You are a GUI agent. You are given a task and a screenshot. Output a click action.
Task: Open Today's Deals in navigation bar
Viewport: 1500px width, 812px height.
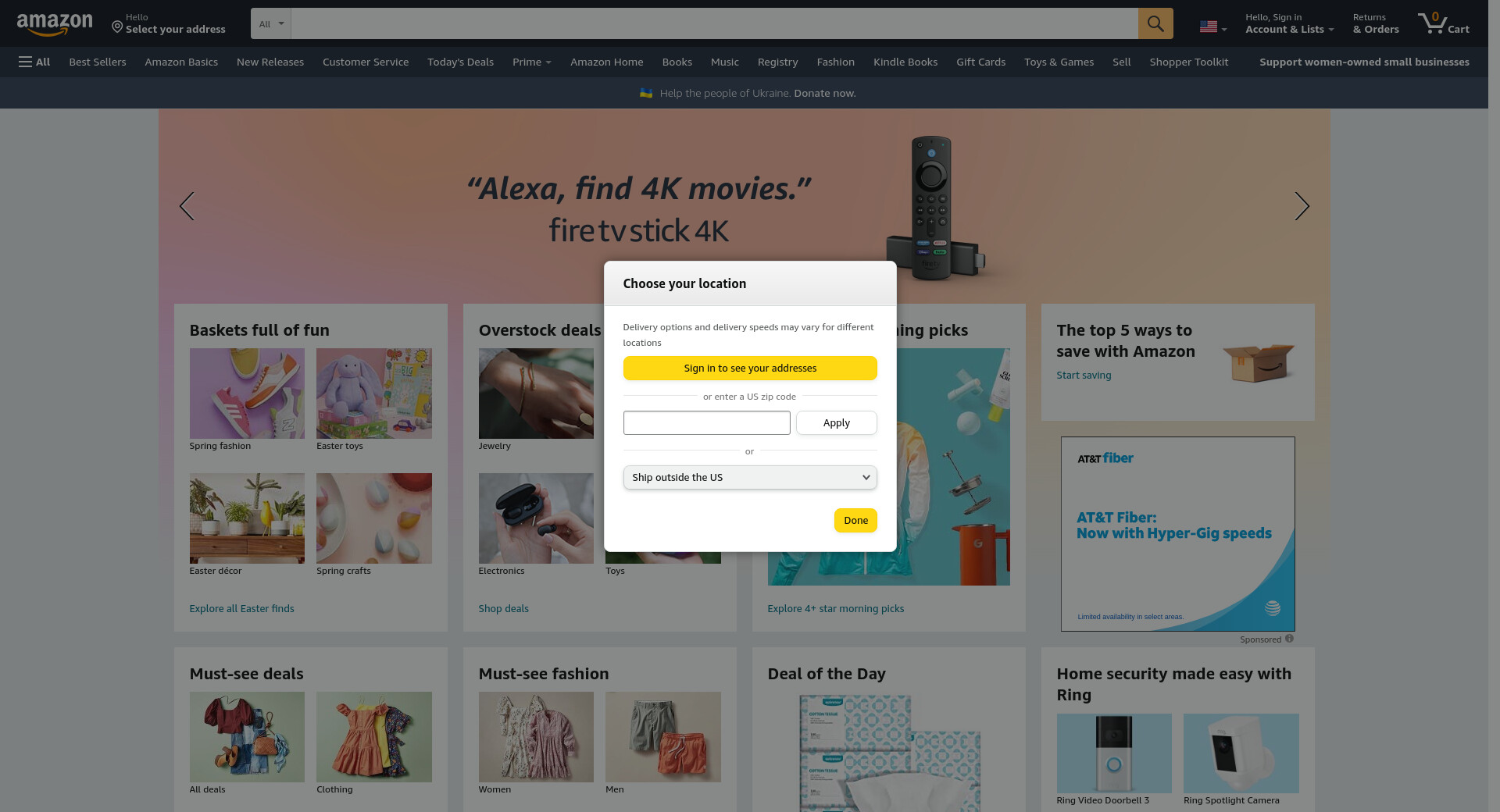[460, 62]
